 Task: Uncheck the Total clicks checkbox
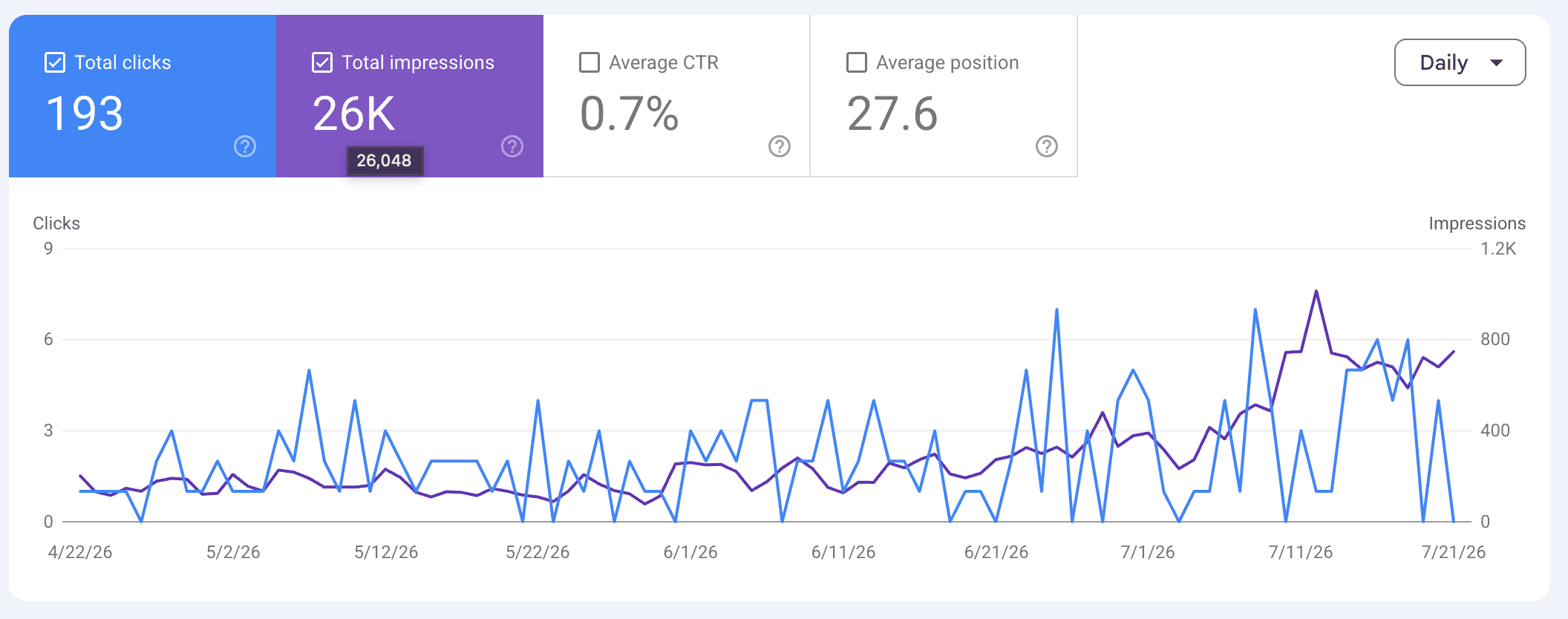pos(55,62)
